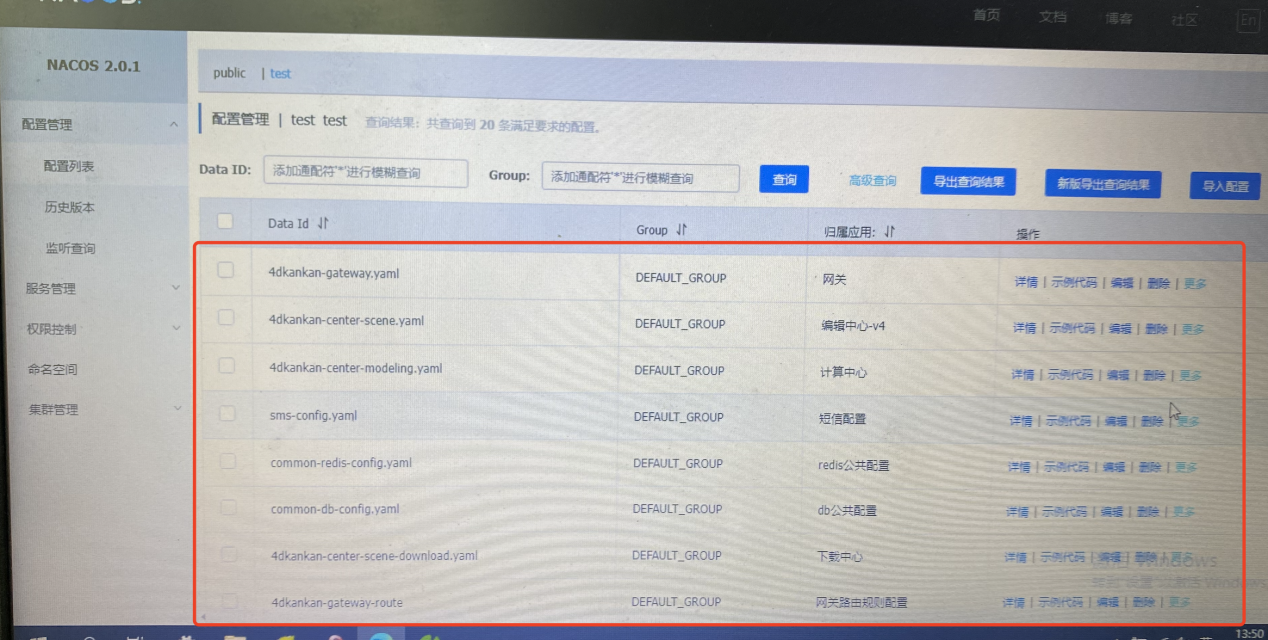This screenshot has width=1268, height=640.
Task: Focus the Data ID search input field
Action: pyautogui.click(x=366, y=173)
